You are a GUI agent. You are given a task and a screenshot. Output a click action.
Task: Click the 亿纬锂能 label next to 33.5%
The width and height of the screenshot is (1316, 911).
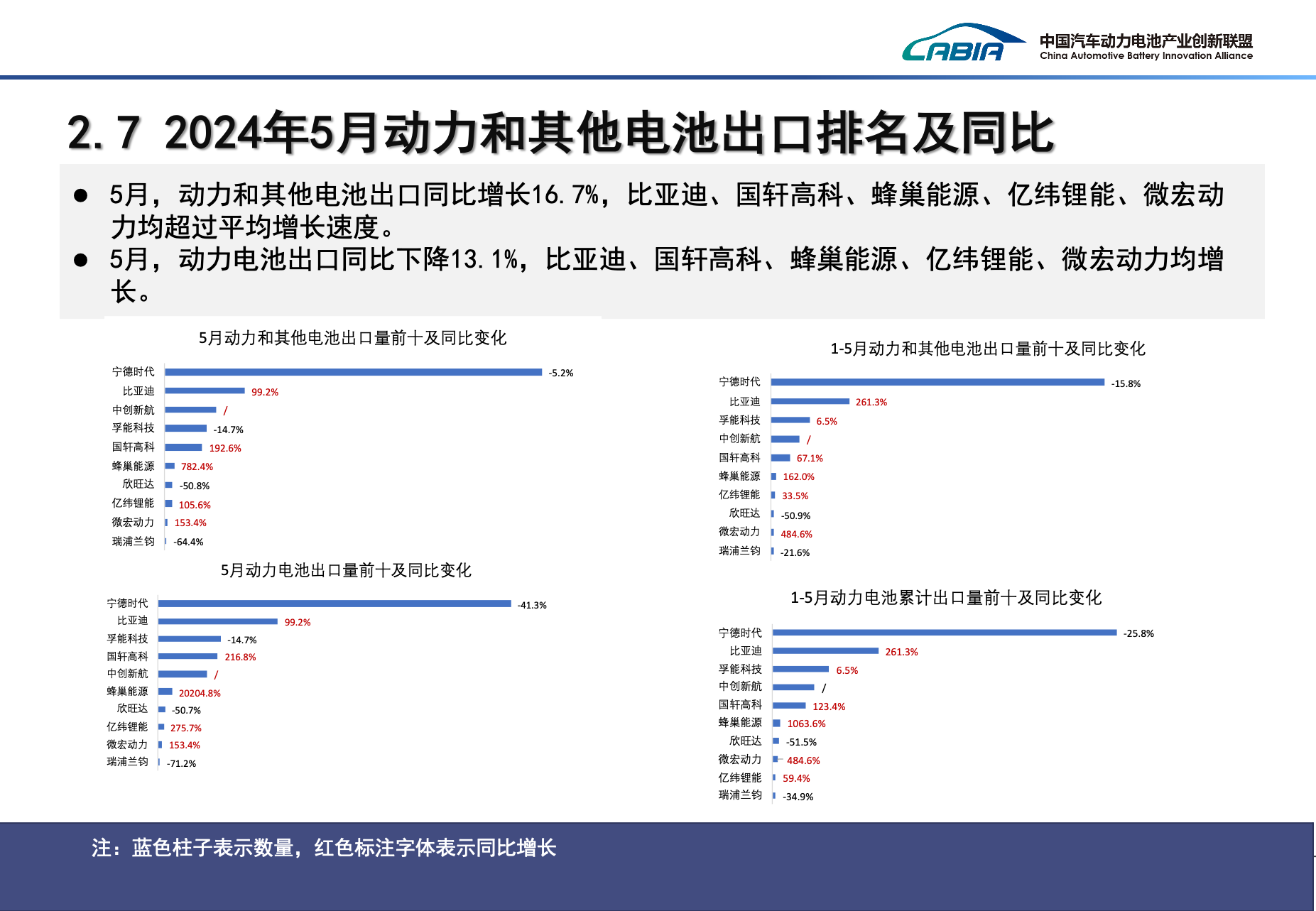click(739, 494)
